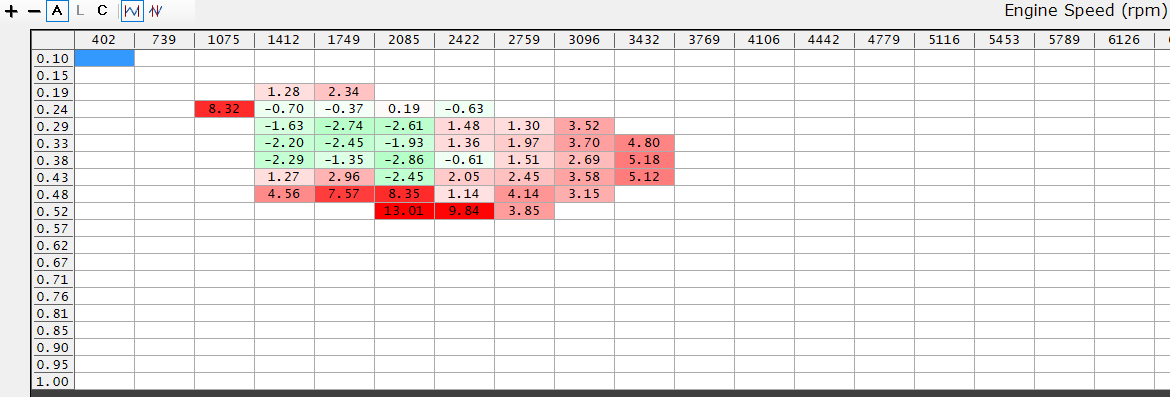Click the cell showing 5.18
1170x397 pixels.
click(x=644, y=160)
